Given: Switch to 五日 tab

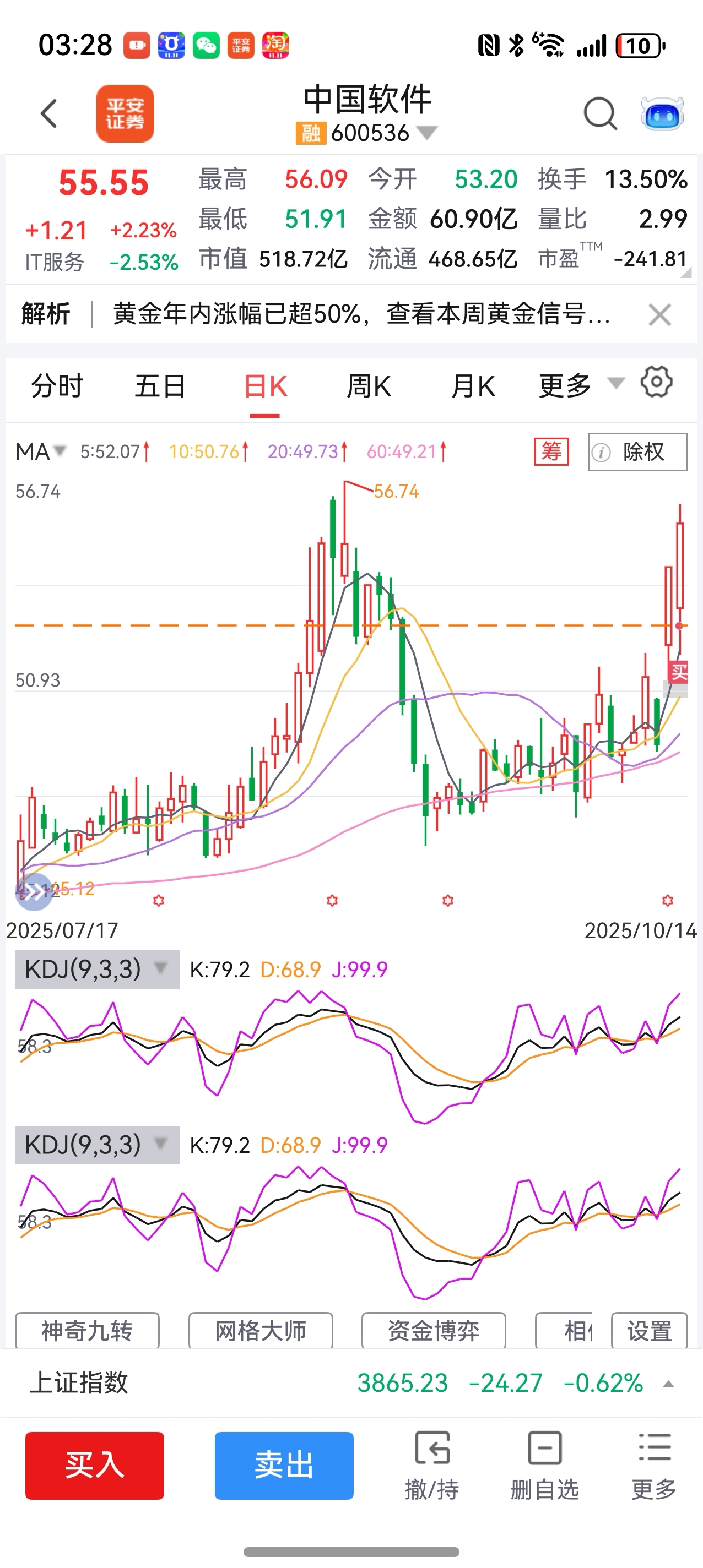Looking at the screenshot, I should (x=160, y=386).
